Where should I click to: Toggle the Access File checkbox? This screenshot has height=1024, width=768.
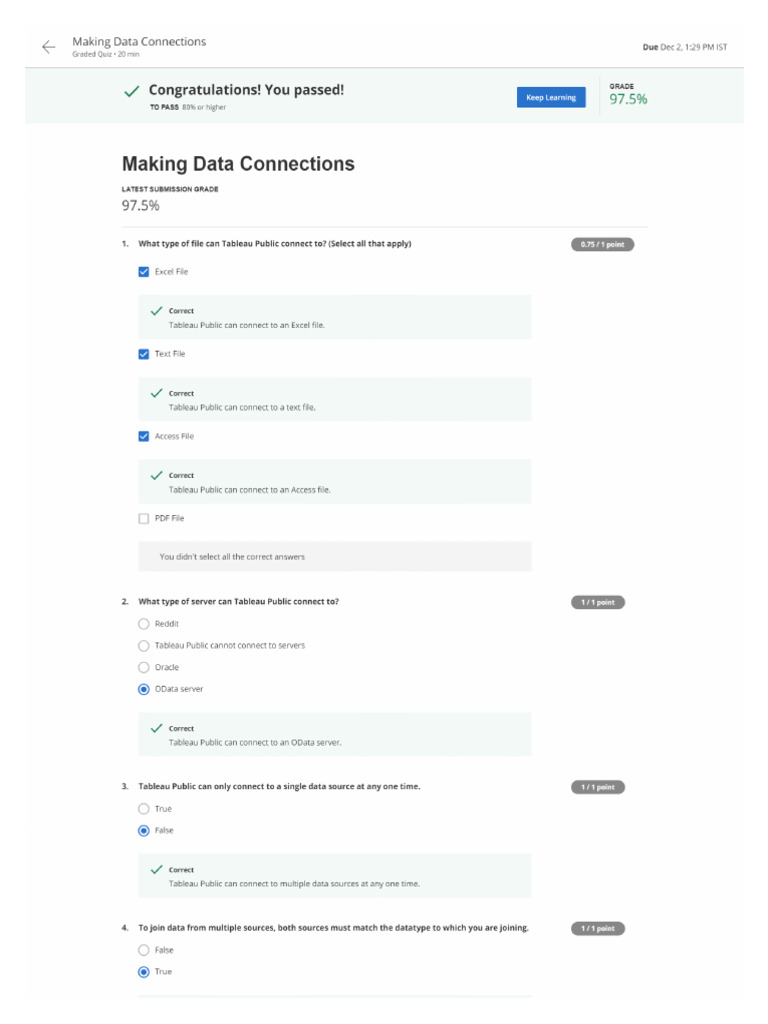[144, 436]
